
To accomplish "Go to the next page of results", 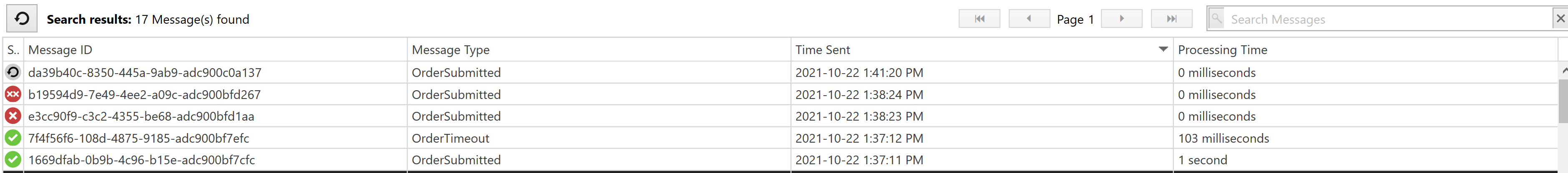I will pos(1121,19).
